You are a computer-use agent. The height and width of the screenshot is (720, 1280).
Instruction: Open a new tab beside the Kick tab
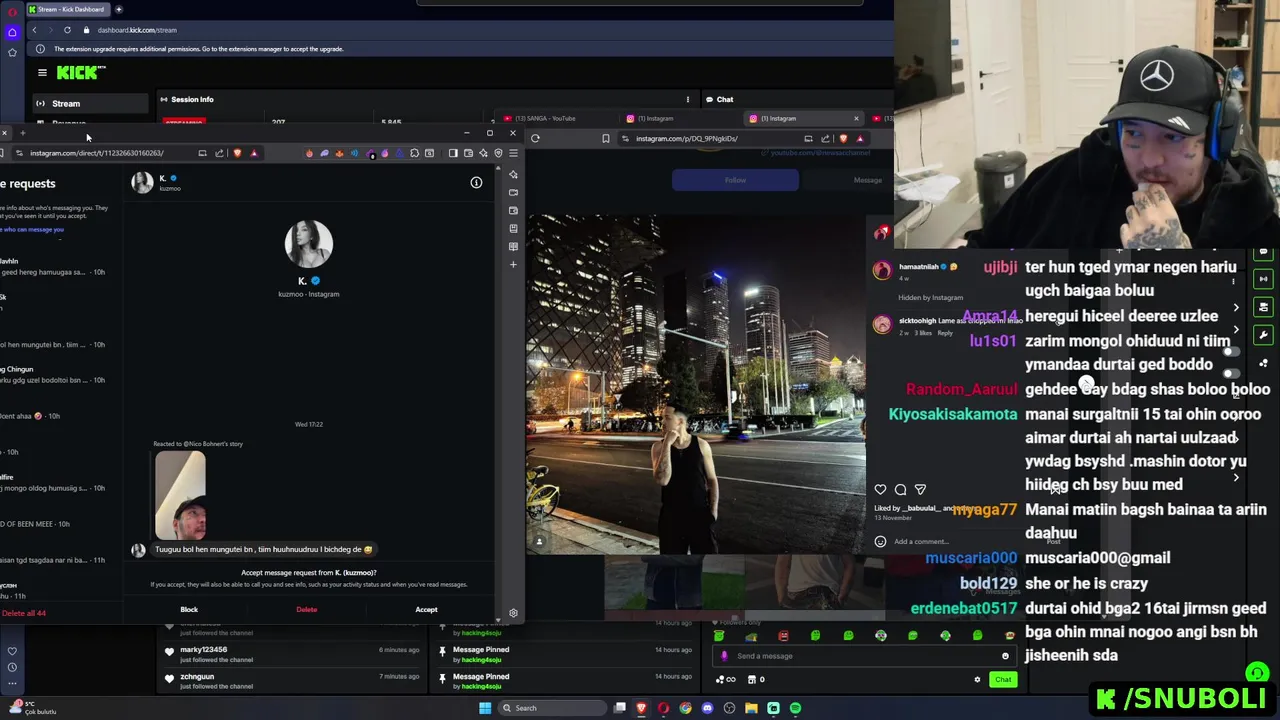click(x=118, y=9)
